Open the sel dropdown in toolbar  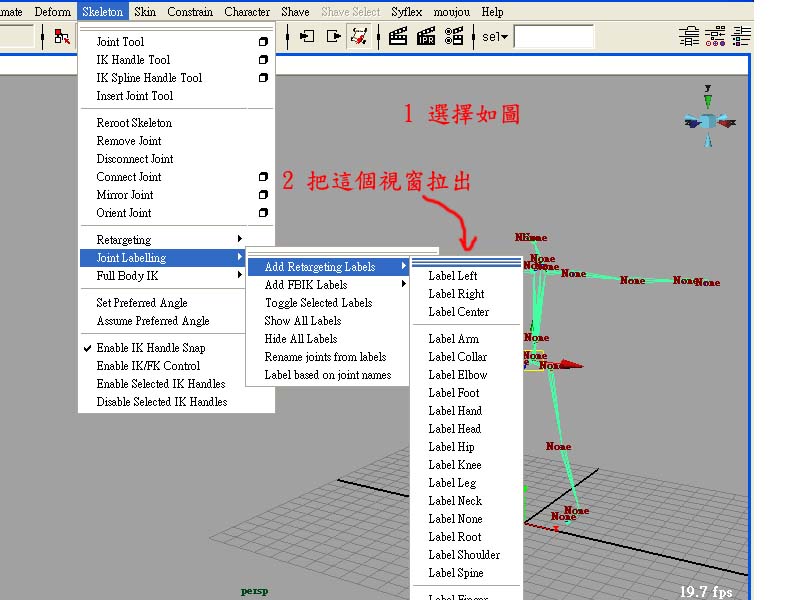[495, 37]
